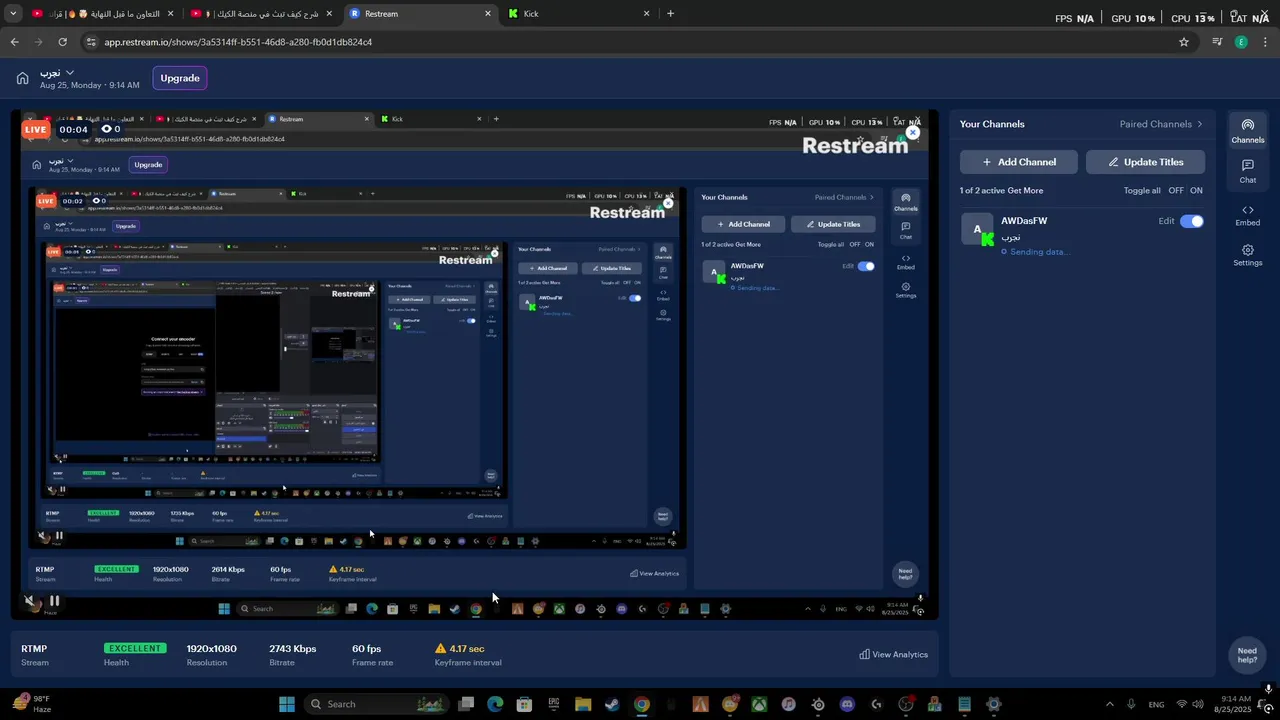Open the Embed panel in right sidebar

click(x=1247, y=215)
